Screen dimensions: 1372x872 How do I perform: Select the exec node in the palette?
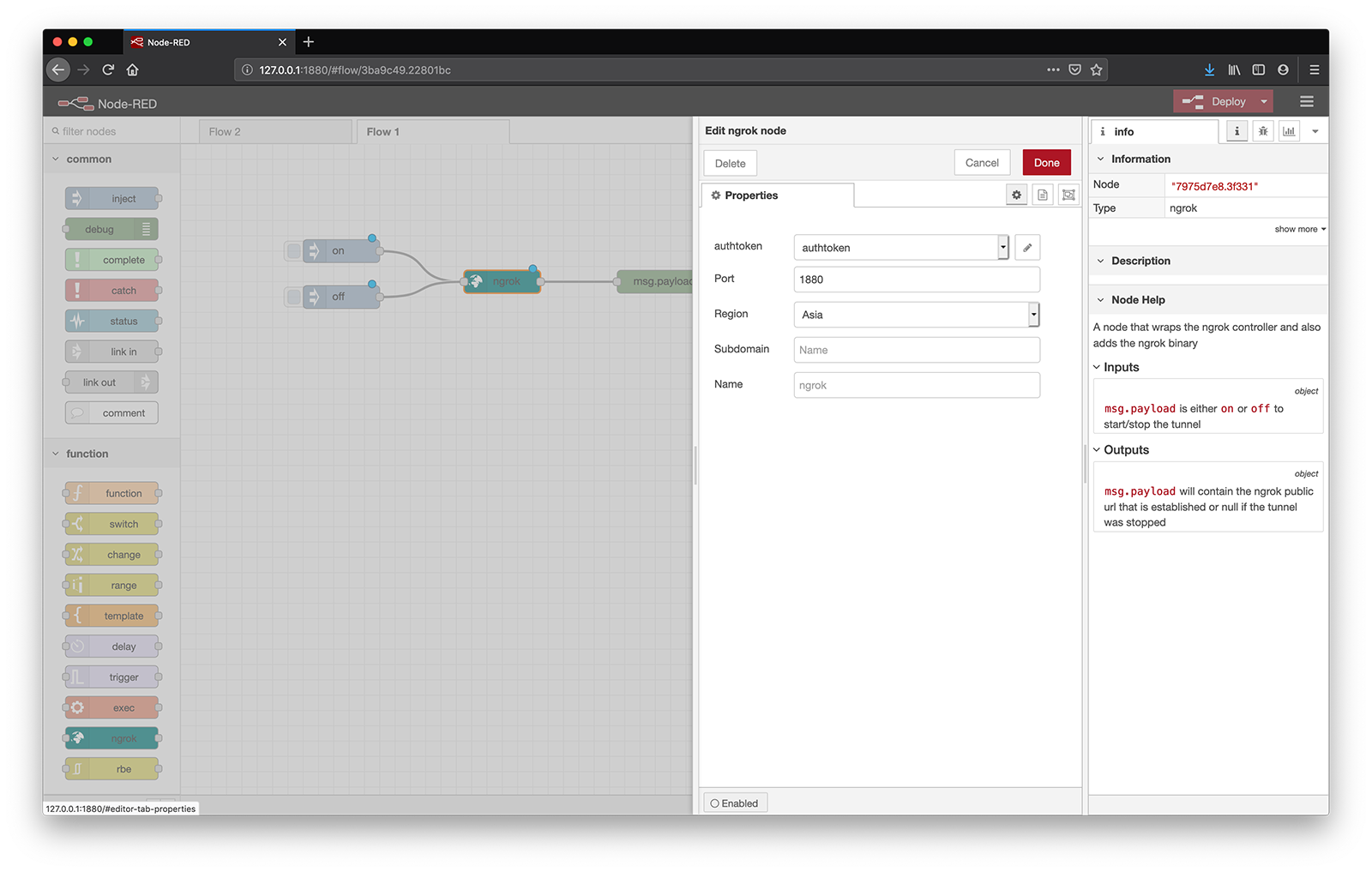tap(111, 707)
